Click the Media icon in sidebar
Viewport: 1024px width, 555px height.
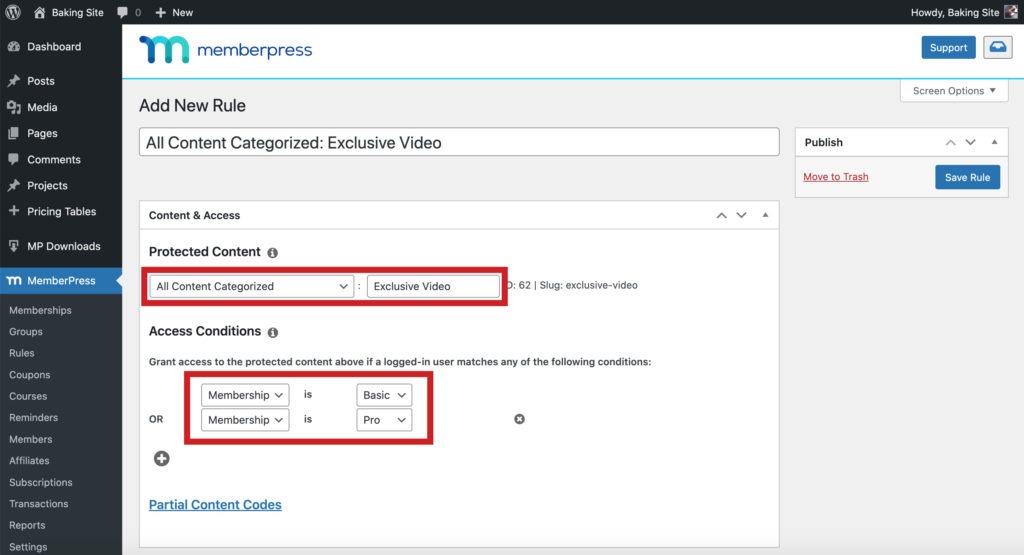[13, 107]
